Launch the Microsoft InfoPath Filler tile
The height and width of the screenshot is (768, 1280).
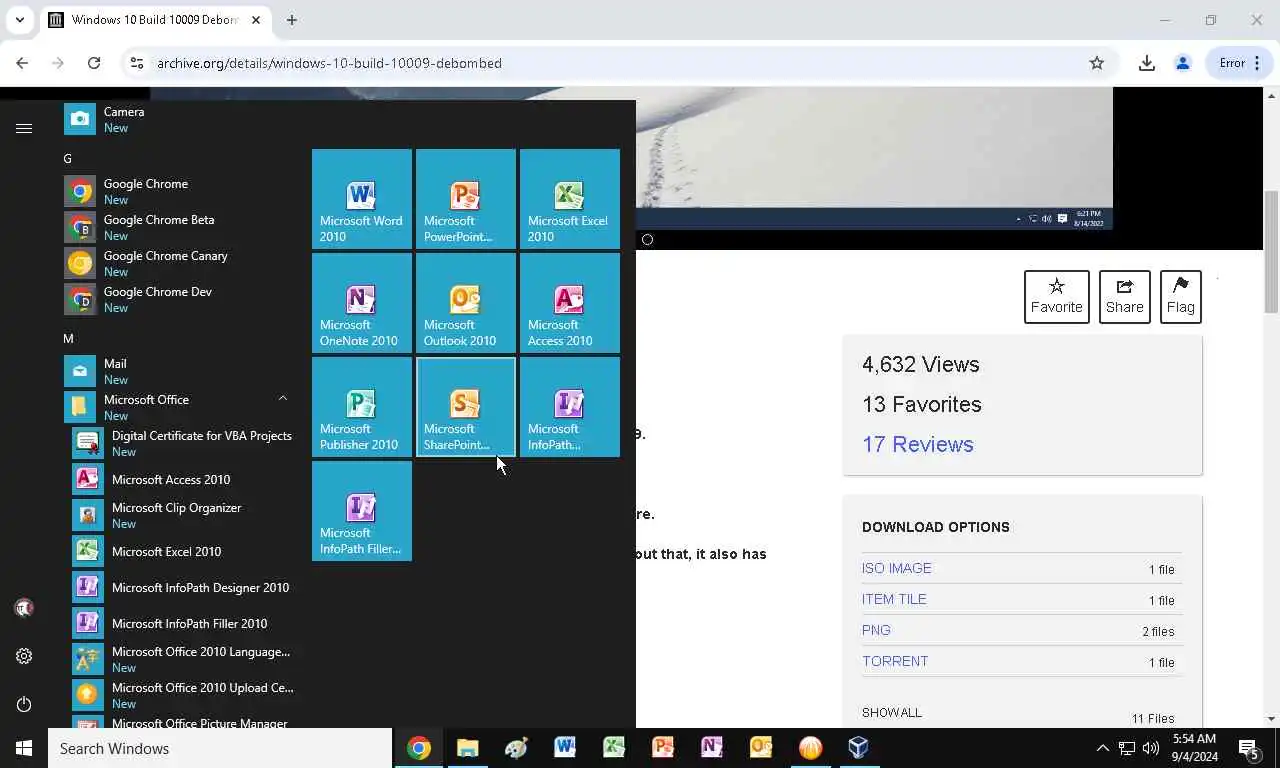(x=362, y=511)
